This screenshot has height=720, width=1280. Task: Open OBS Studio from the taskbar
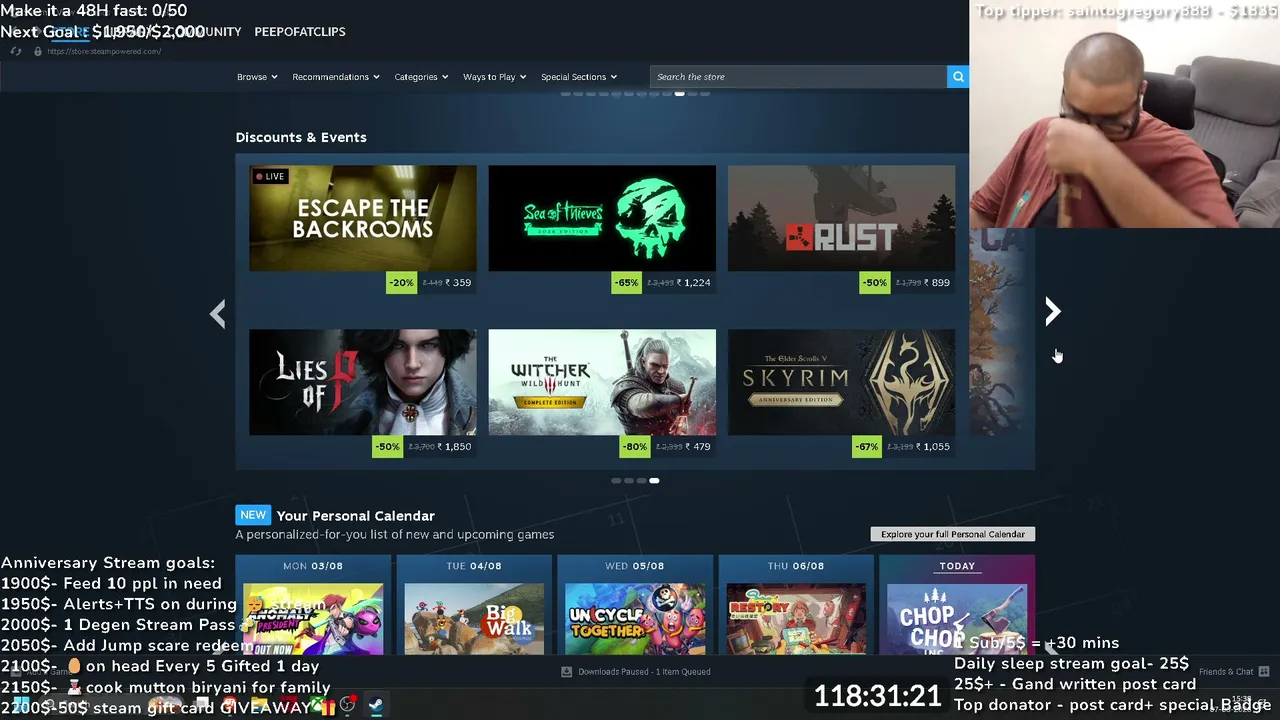(x=347, y=705)
